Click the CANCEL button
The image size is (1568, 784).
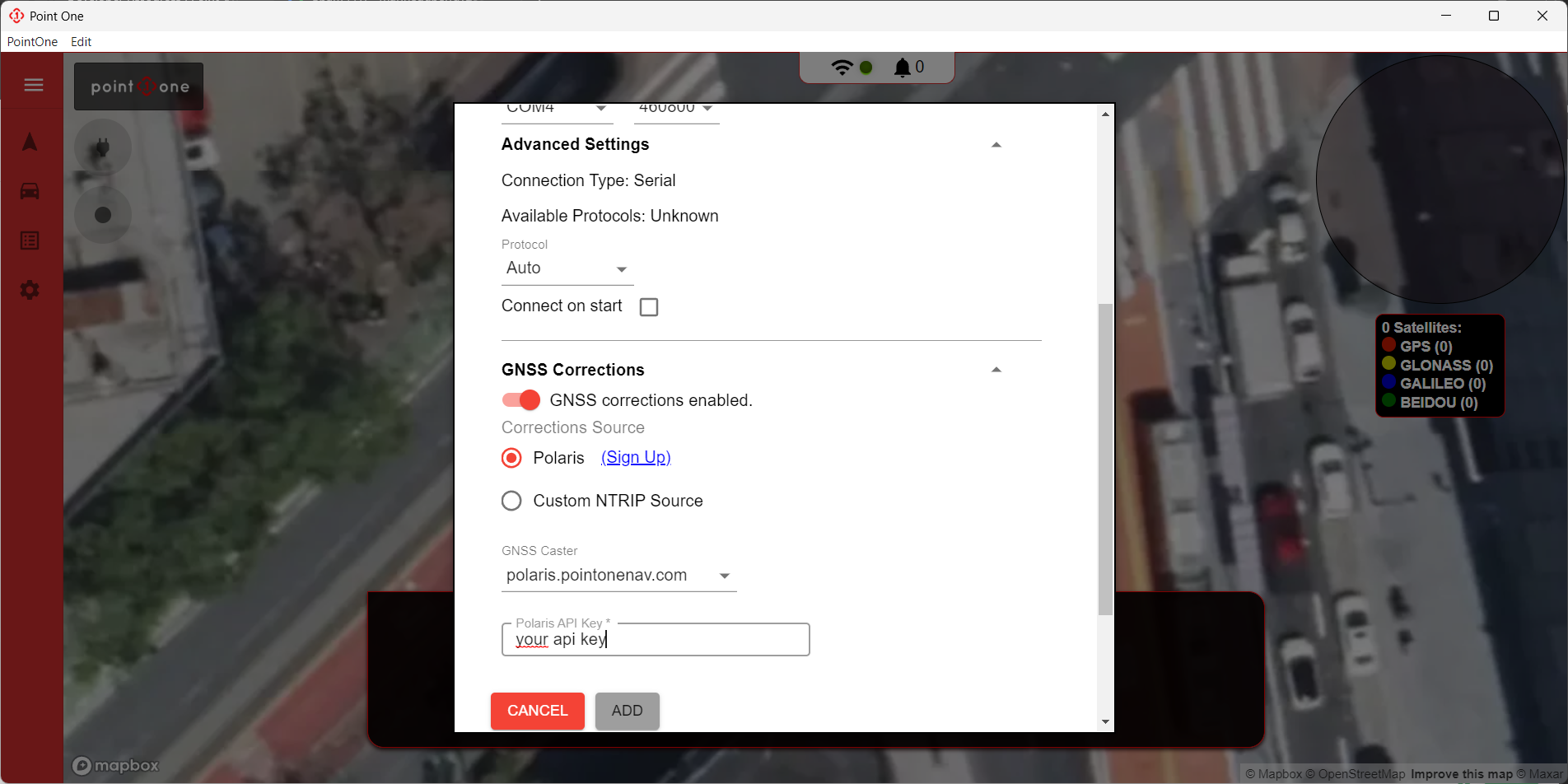coord(538,711)
